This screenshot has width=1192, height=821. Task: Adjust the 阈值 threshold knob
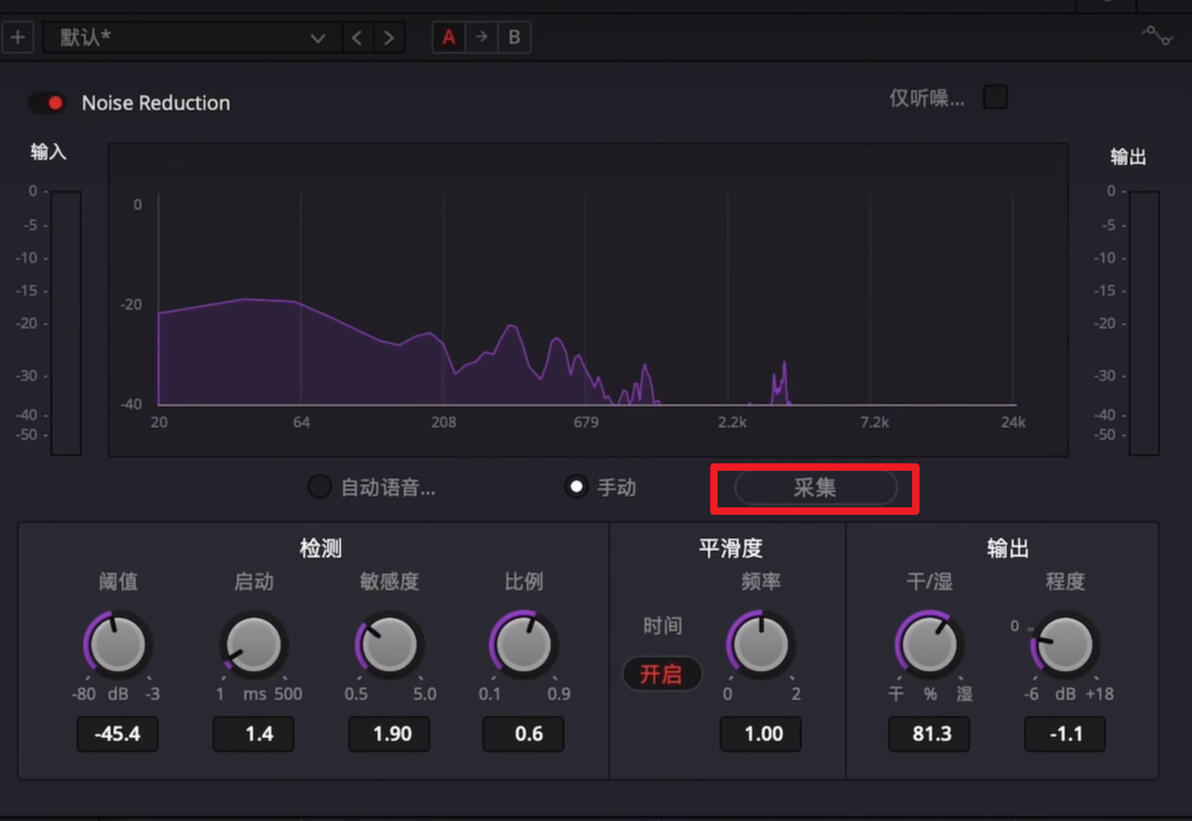click(118, 645)
